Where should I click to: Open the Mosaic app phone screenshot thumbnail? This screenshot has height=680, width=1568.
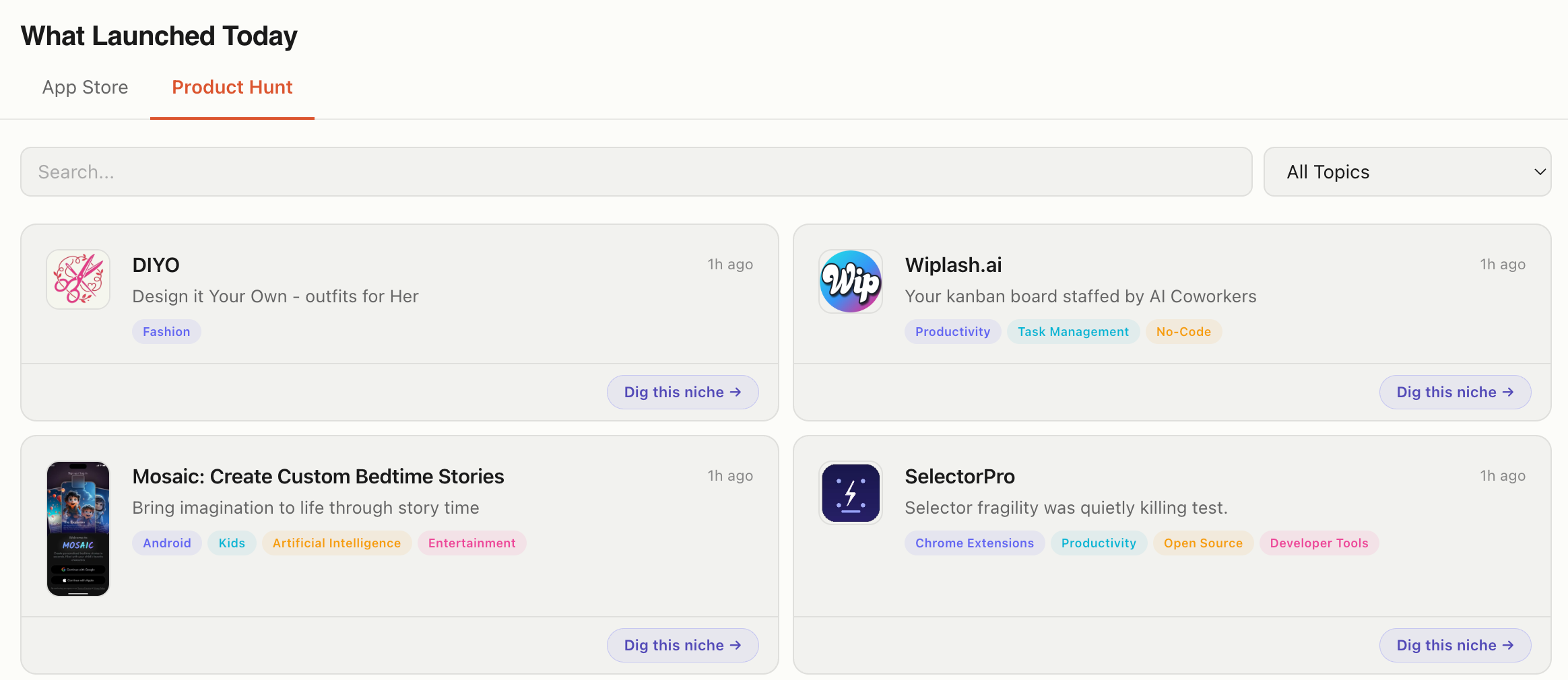point(78,529)
